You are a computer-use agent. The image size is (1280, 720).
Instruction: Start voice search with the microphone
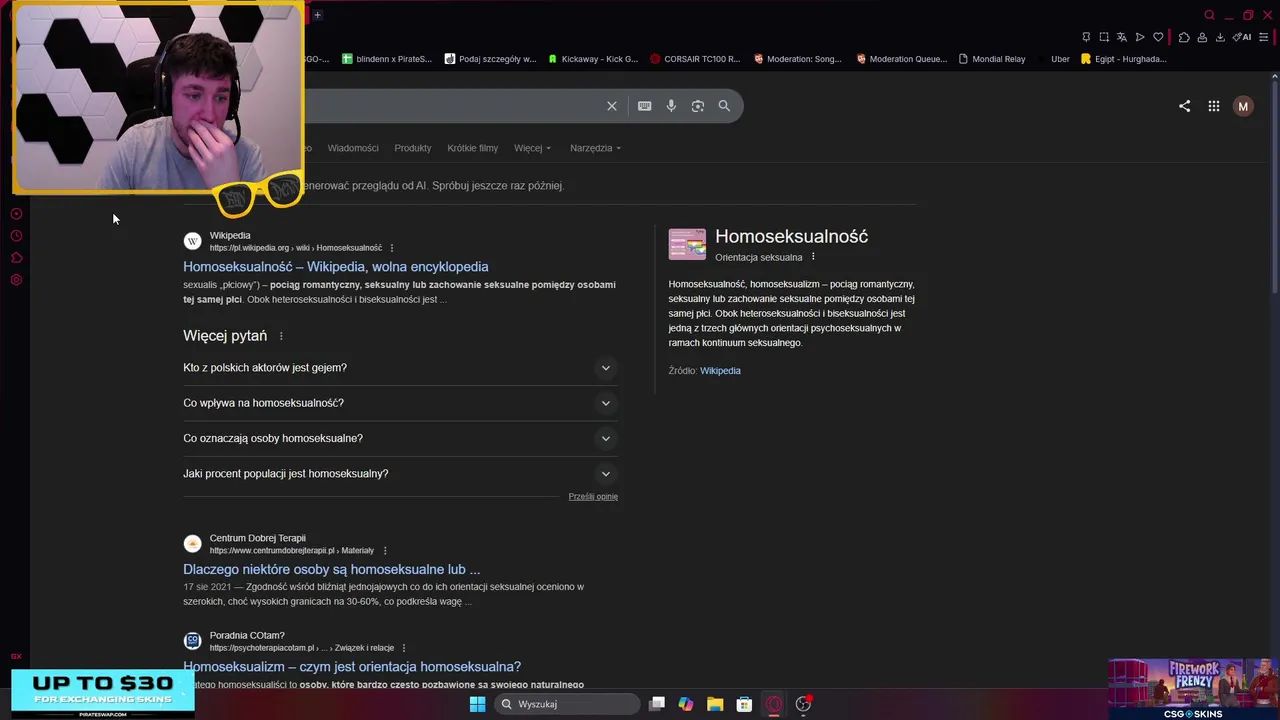[671, 106]
